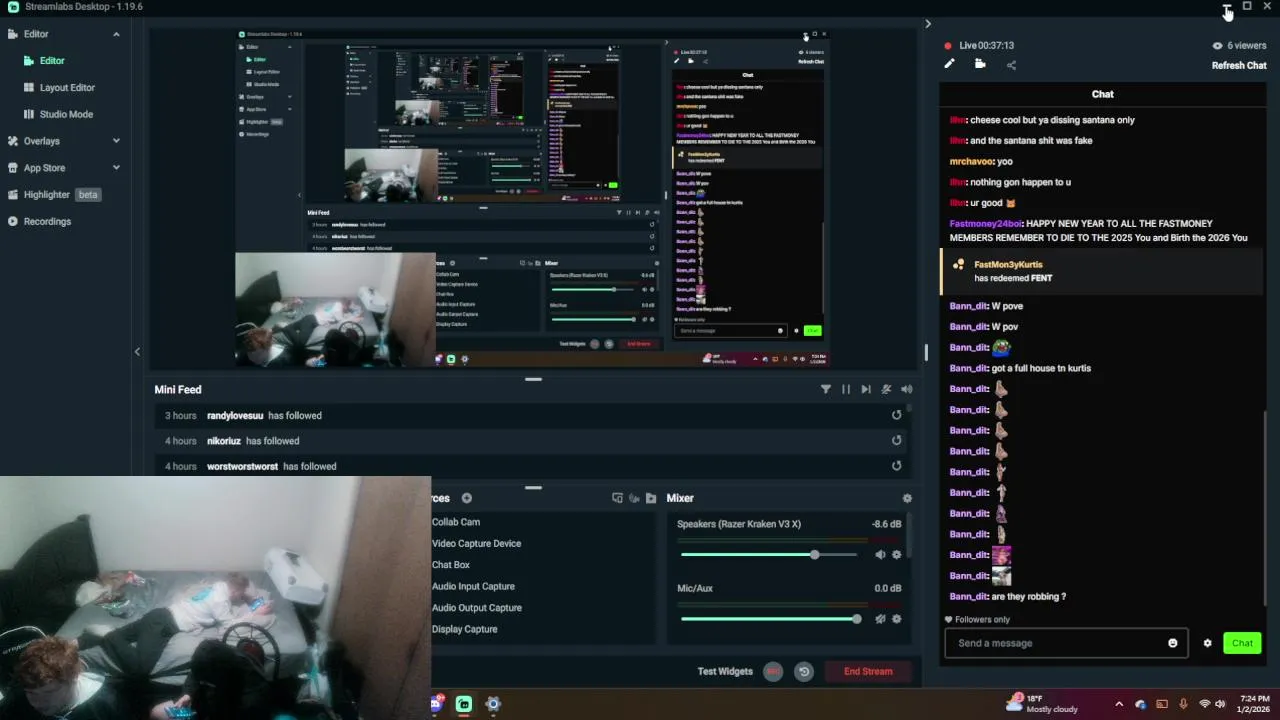The width and height of the screenshot is (1280, 720).
Task: Add a source folder
Action: [x=651, y=498]
